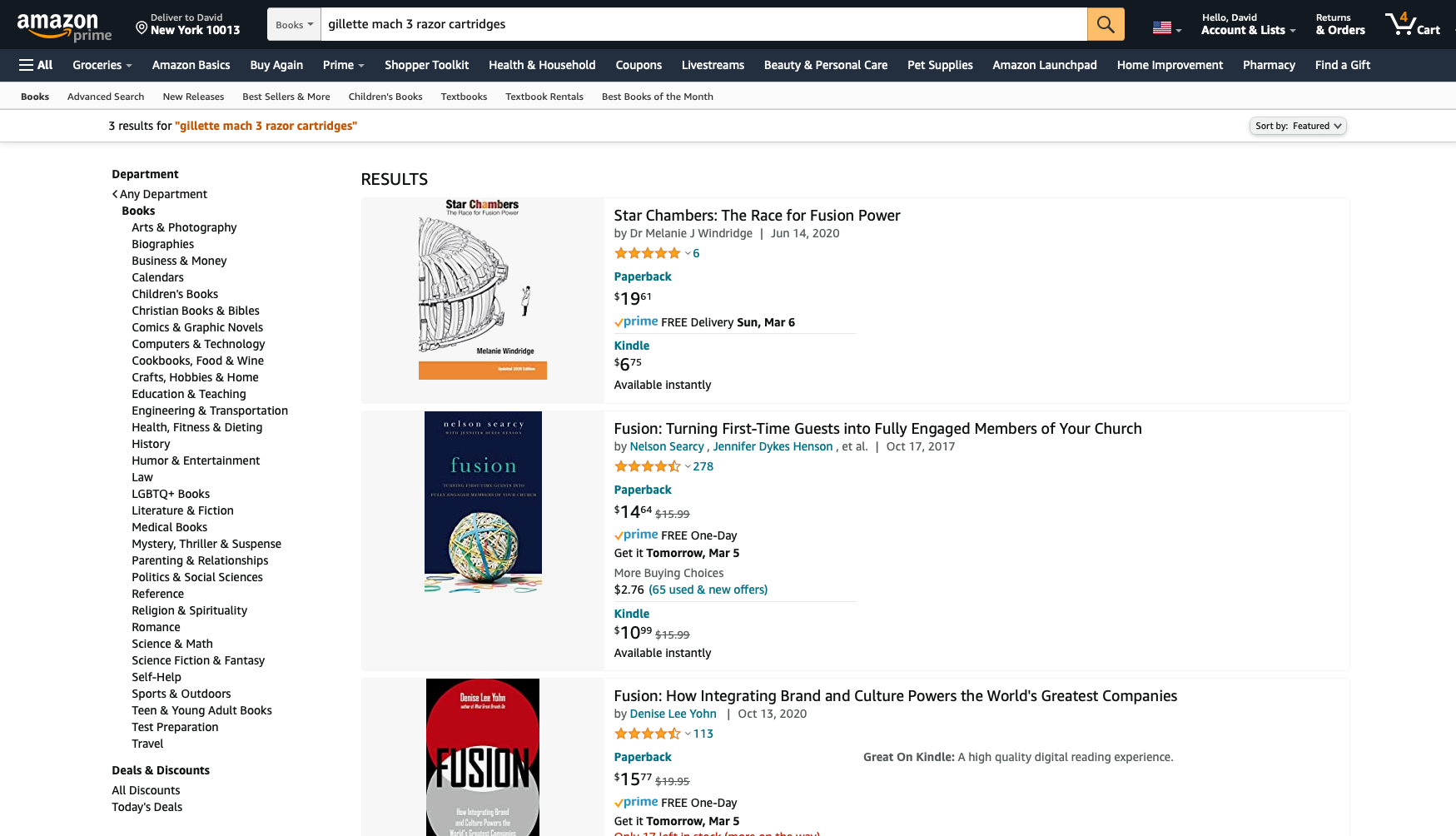Screen dimensions: 1456x836
Task: Go back to Any Department
Action: click(159, 194)
